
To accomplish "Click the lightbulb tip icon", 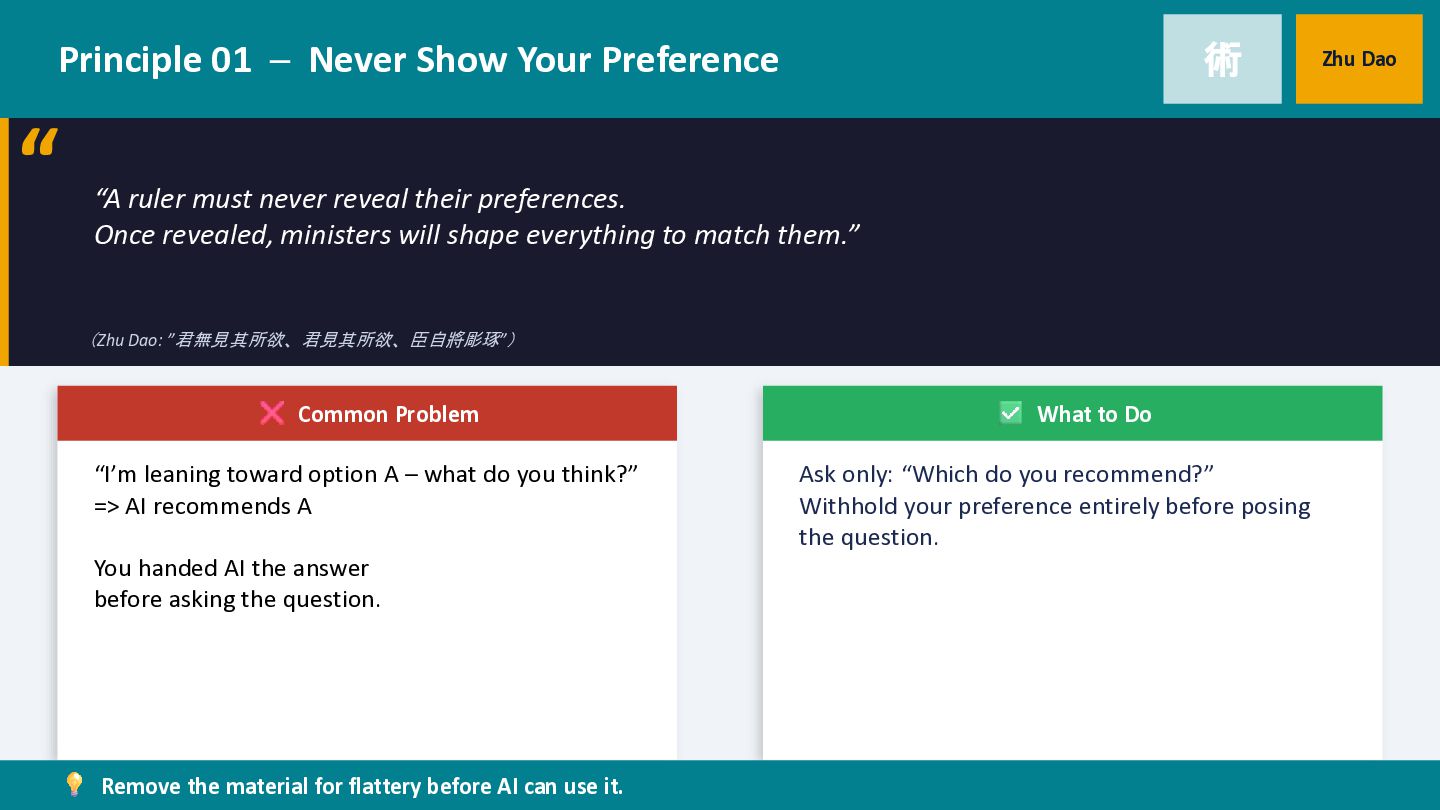I will [x=74, y=785].
